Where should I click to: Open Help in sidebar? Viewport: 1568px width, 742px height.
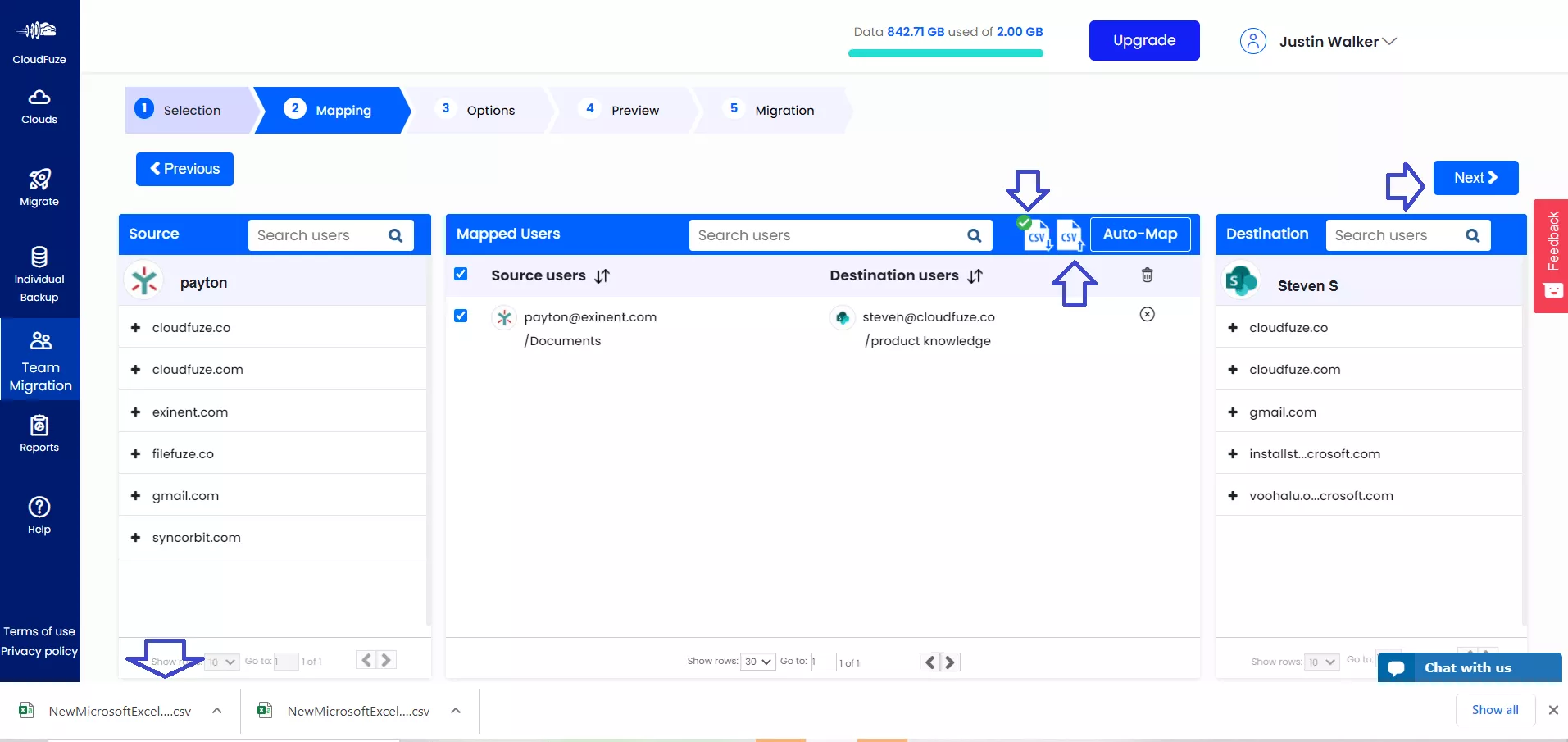pyautogui.click(x=39, y=515)
